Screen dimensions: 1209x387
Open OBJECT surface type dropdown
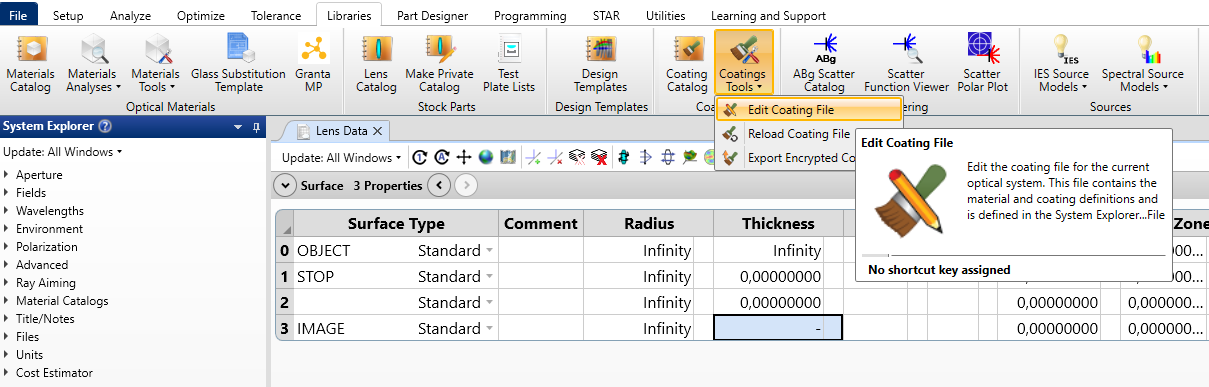click(x=490, y=251)
